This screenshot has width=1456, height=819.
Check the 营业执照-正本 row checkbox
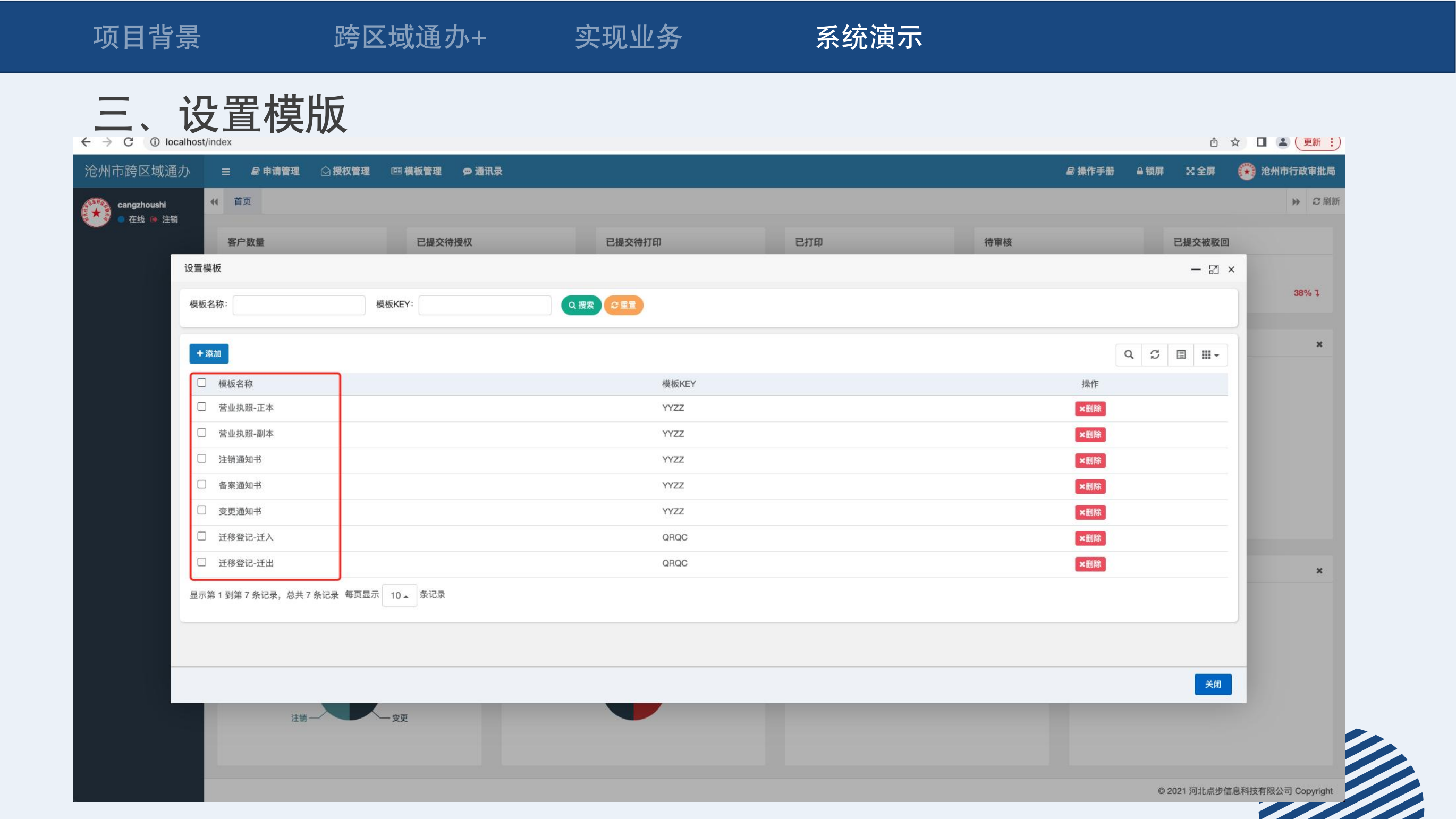coord(202,407)
